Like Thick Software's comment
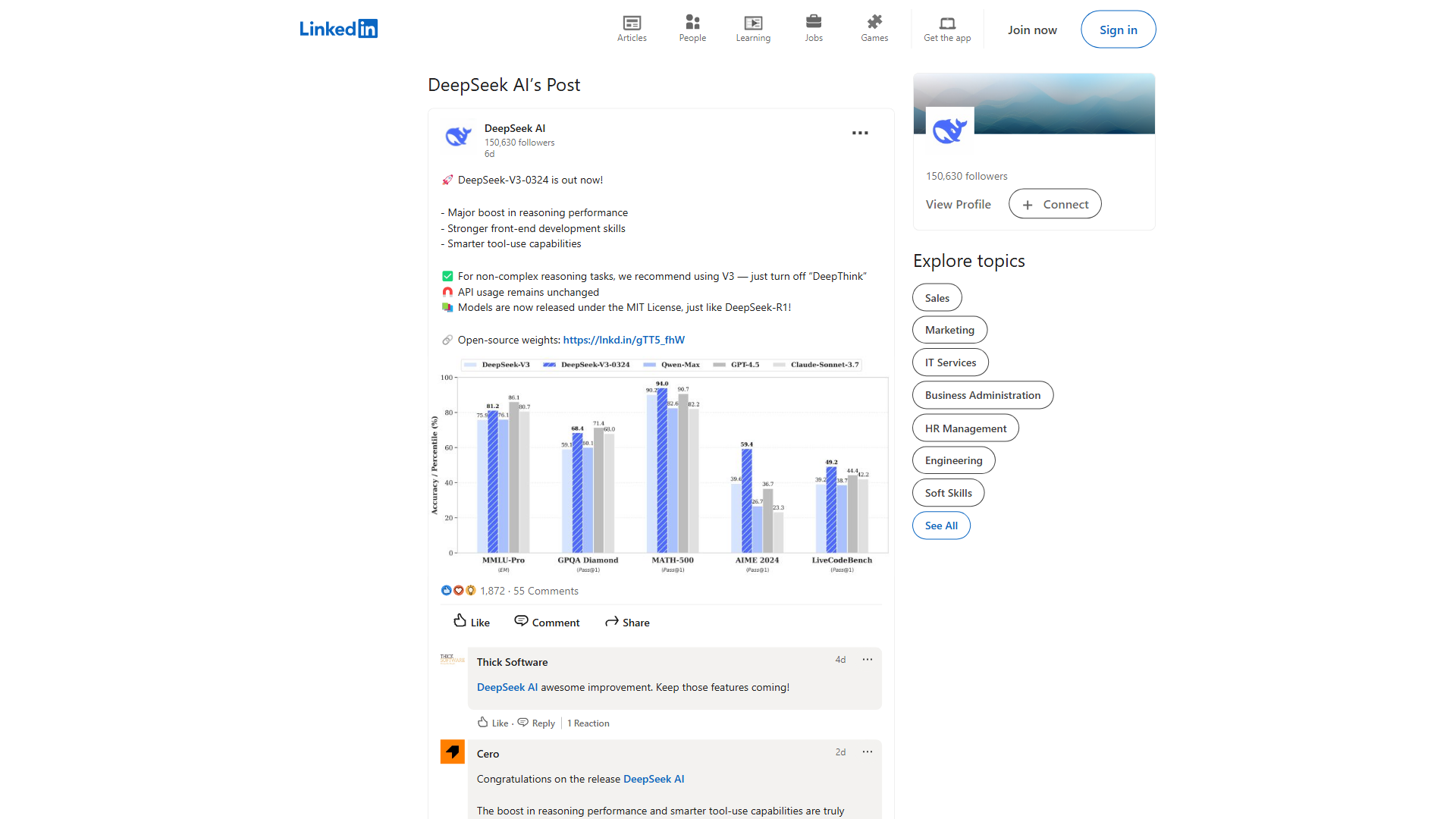 pyautogui.click(x=493, y=723)
